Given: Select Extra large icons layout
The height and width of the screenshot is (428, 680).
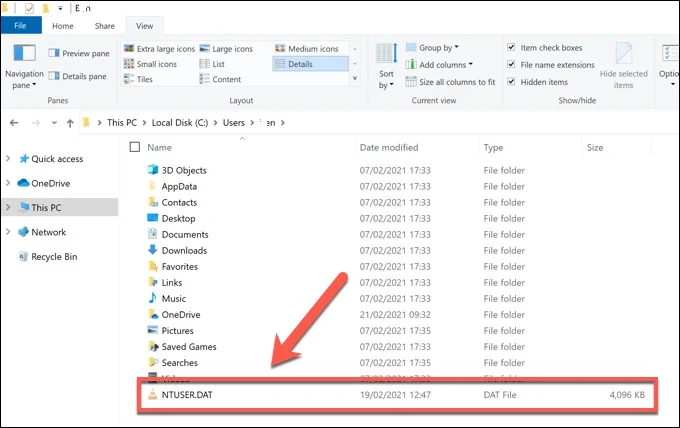Looking at the screenshot, I should point(158,48).
